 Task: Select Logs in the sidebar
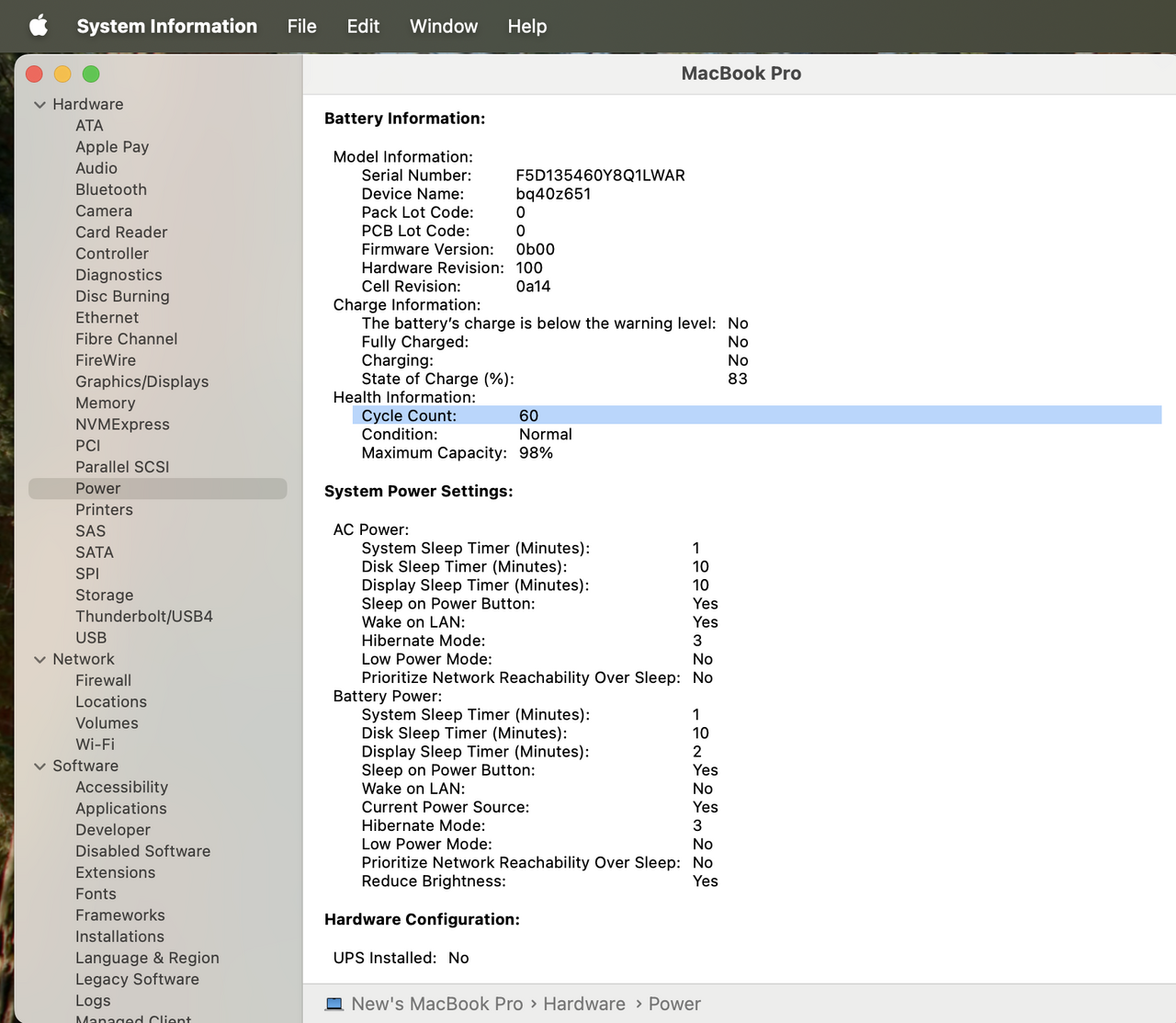[93, 1001]
